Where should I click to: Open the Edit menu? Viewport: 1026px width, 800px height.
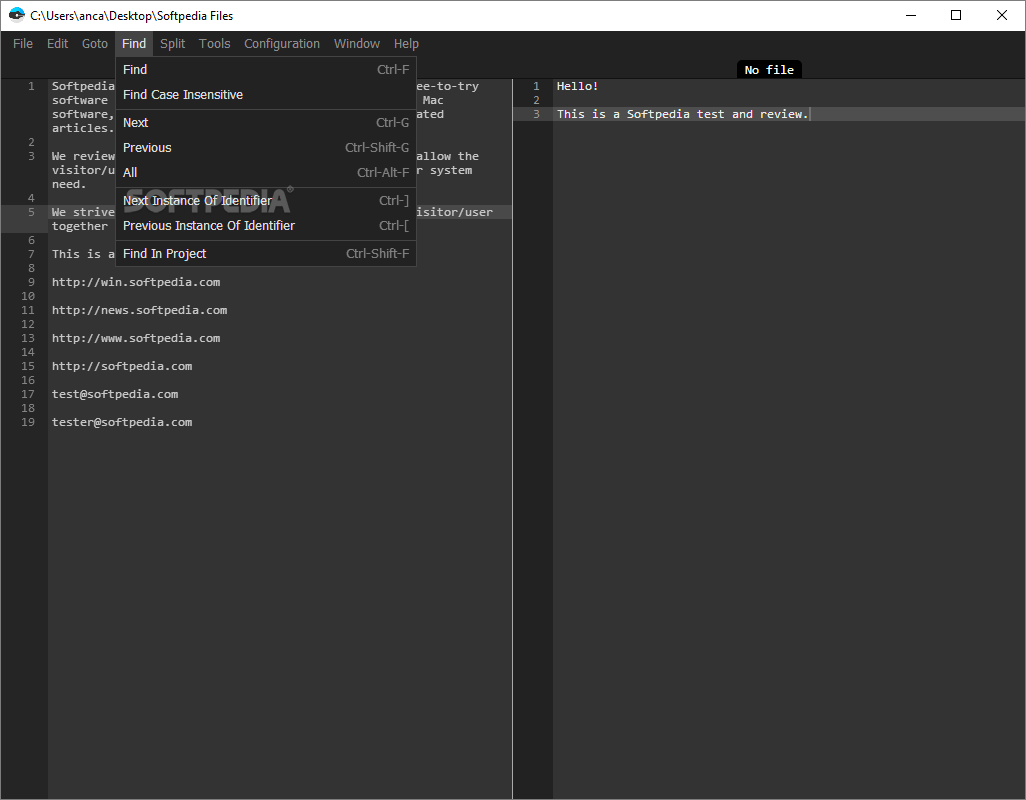coord(58,44)
